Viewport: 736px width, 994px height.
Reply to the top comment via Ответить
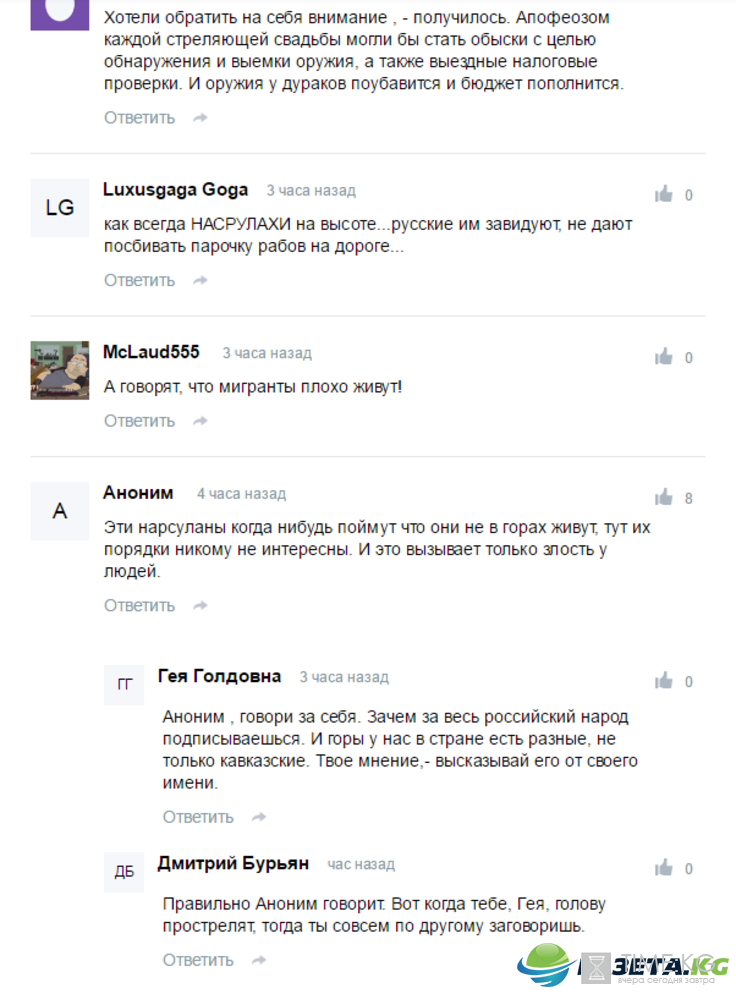(139, 118)
